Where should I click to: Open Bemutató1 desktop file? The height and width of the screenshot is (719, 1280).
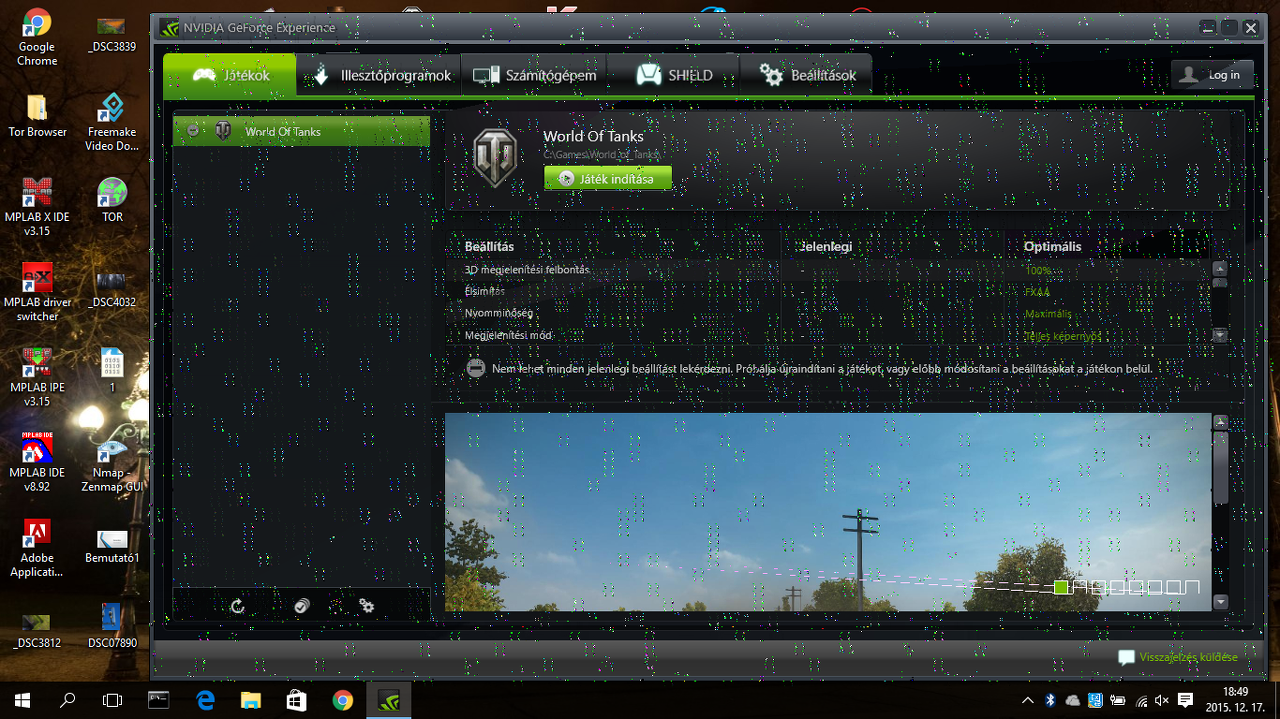coord(112,546)
